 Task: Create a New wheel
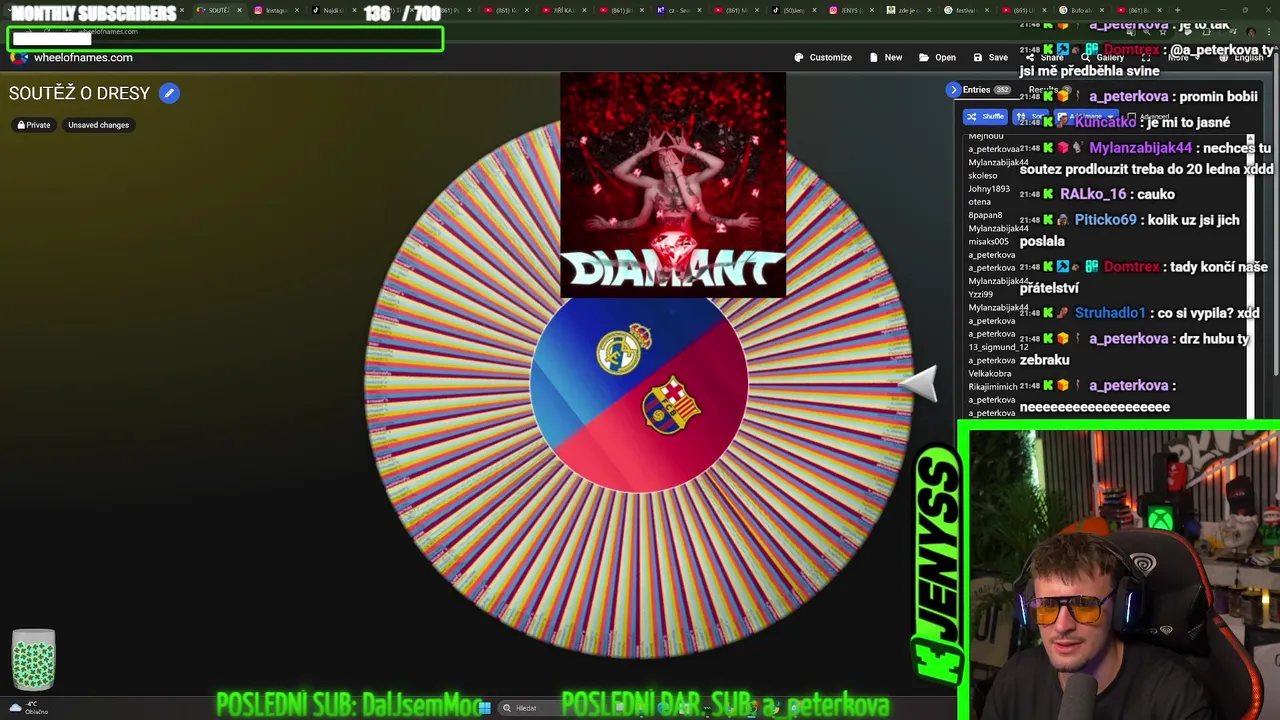click(x=886, y=57)
